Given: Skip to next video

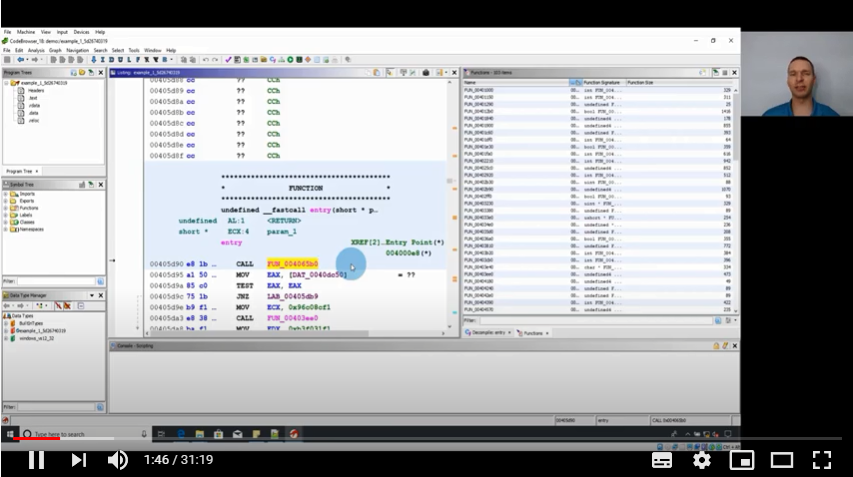Looking at the screenshot, I should pos(78,460).
